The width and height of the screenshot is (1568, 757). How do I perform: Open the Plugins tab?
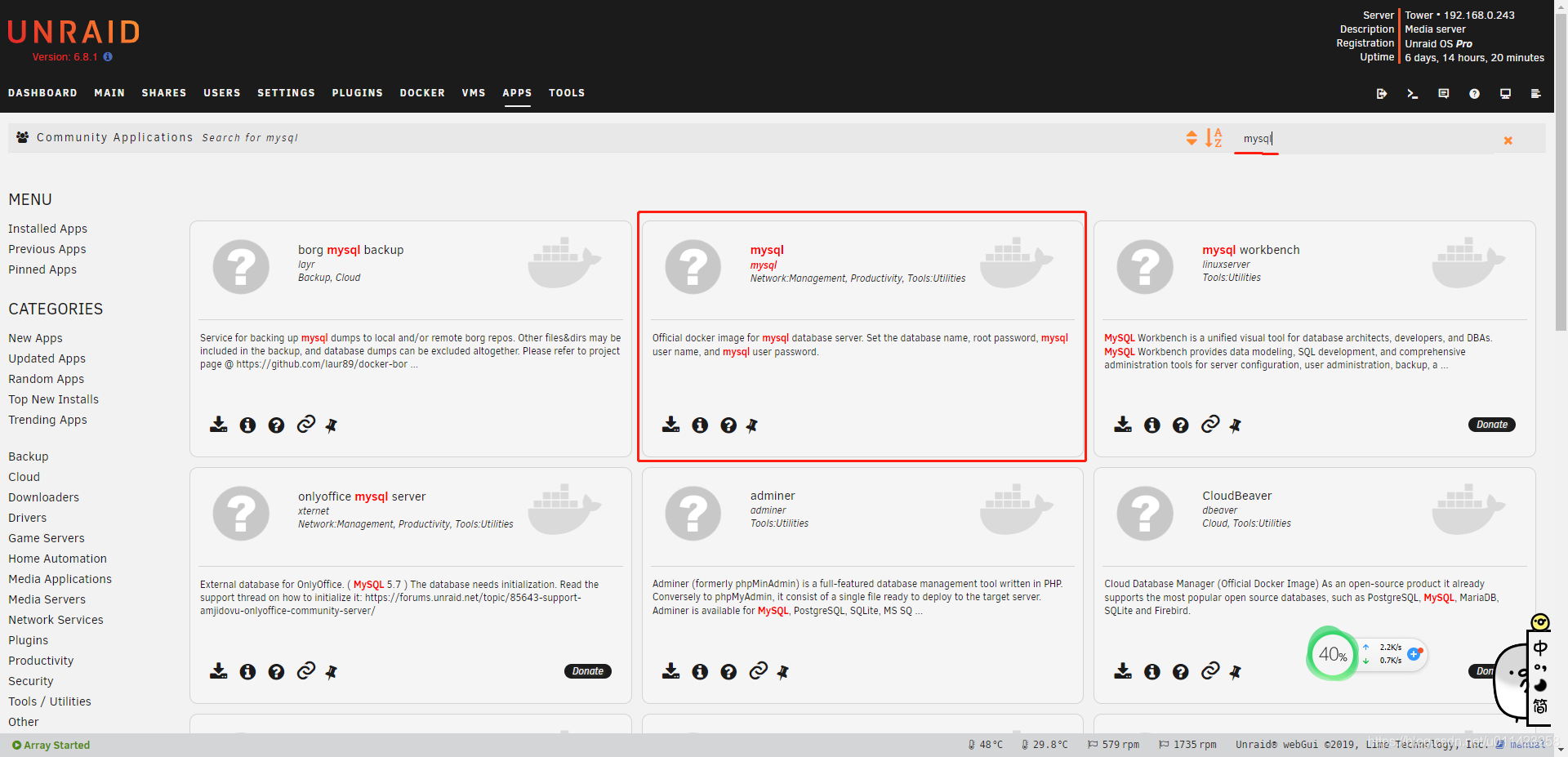click(358, 93)
